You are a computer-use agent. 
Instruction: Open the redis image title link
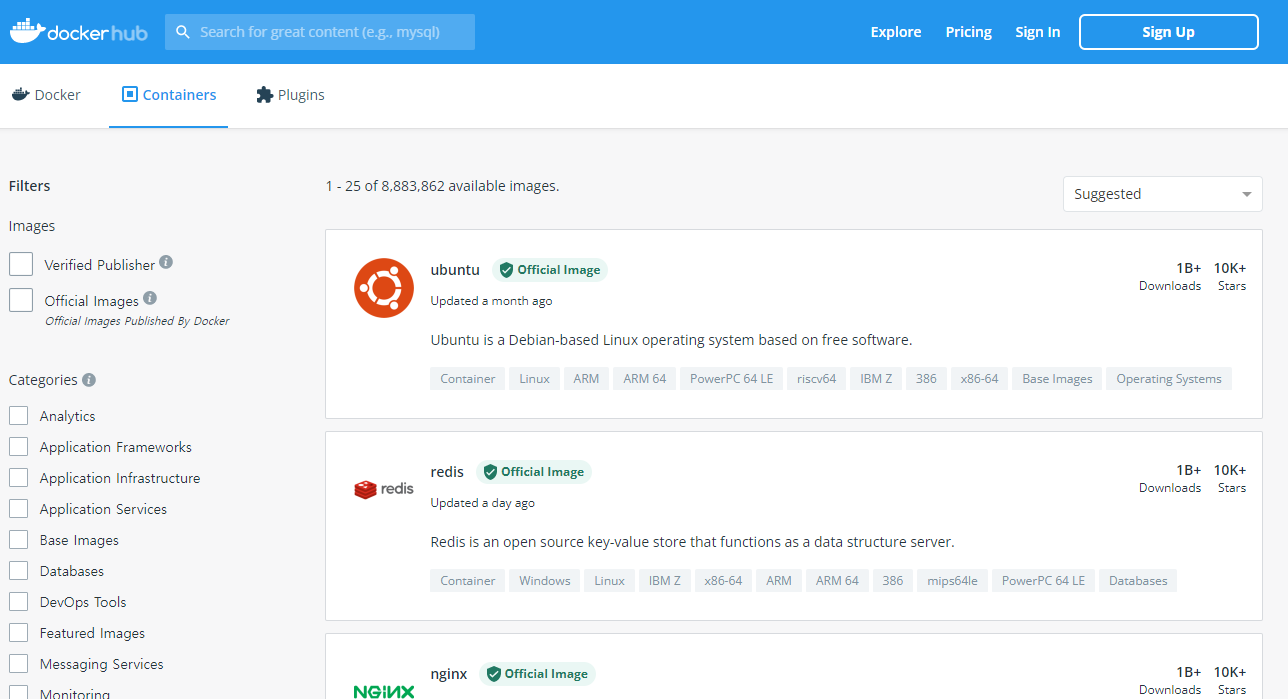[447, 472]
